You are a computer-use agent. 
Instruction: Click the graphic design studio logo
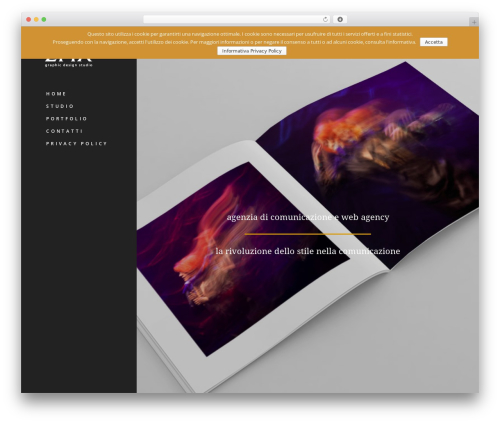pyautogui.click(x=69, y=63)
